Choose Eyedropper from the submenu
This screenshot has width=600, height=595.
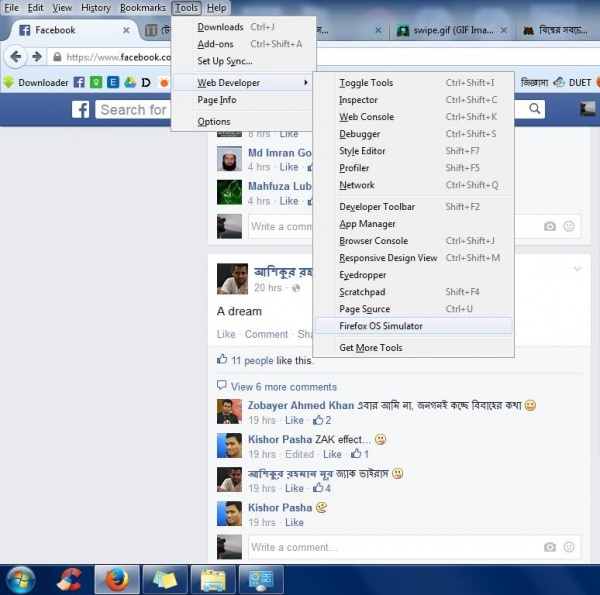(413, 275)
